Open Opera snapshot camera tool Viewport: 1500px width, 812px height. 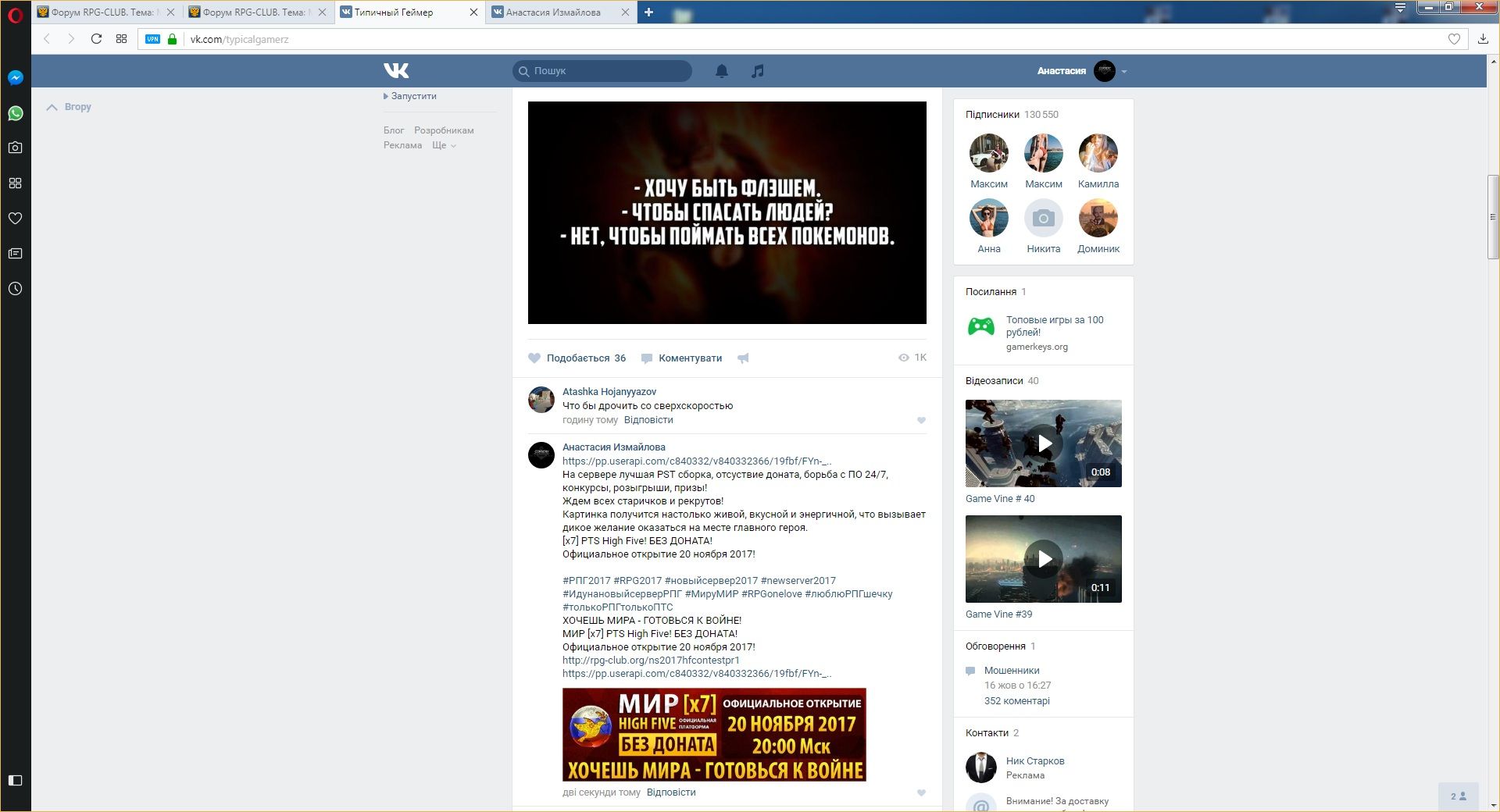tap(16, 148)
